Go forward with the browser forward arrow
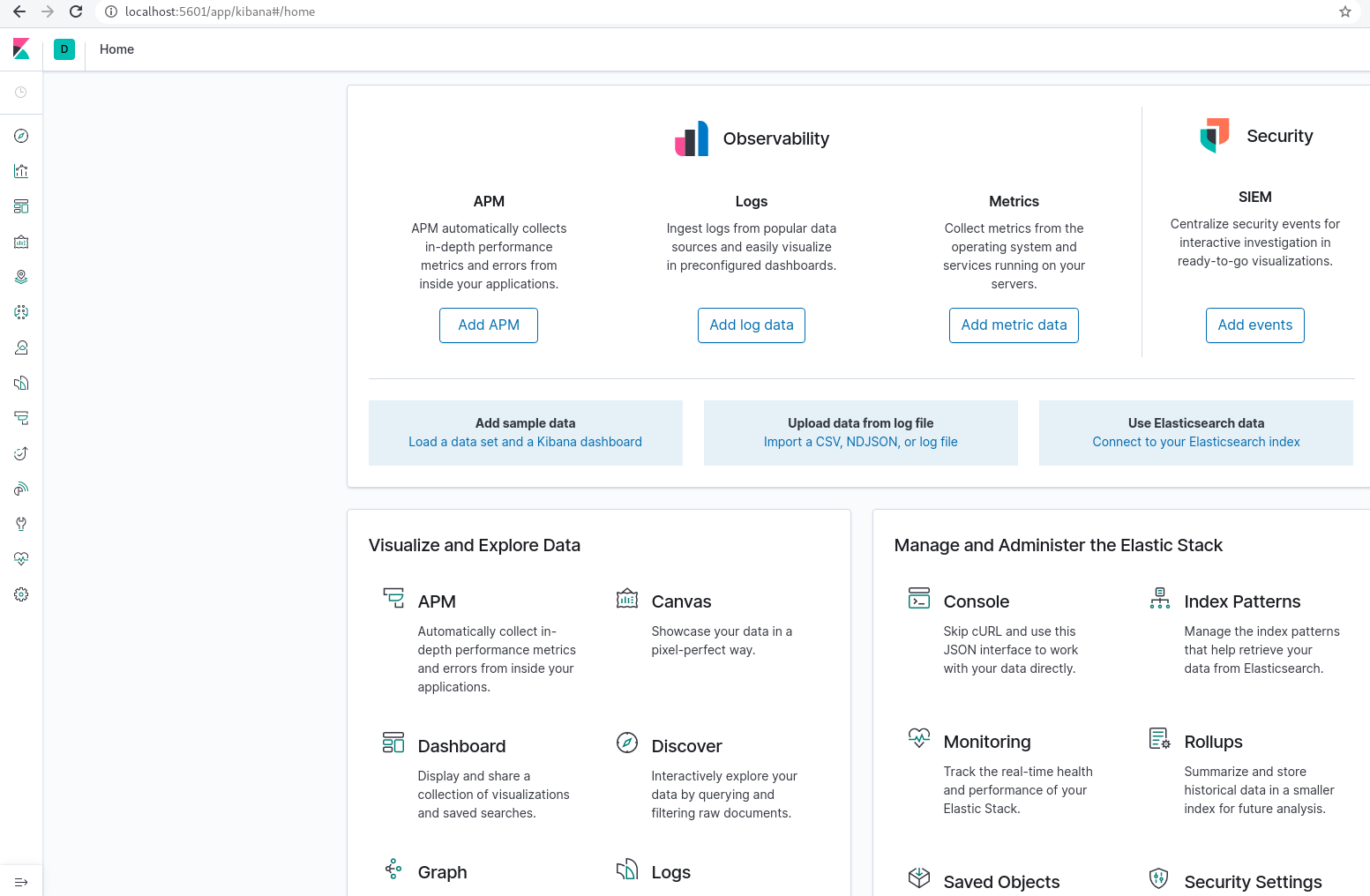The width and height of the screenshot is (1370, 896). coord(48,11)
